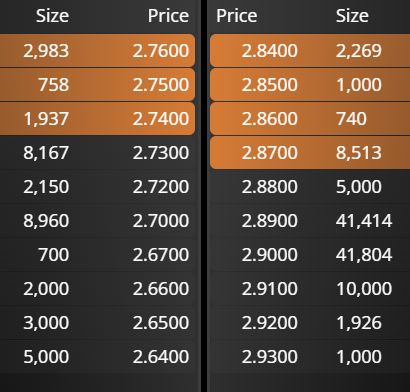
Task: Click the bid row priced 2.6600
Action: pos(97,289)
